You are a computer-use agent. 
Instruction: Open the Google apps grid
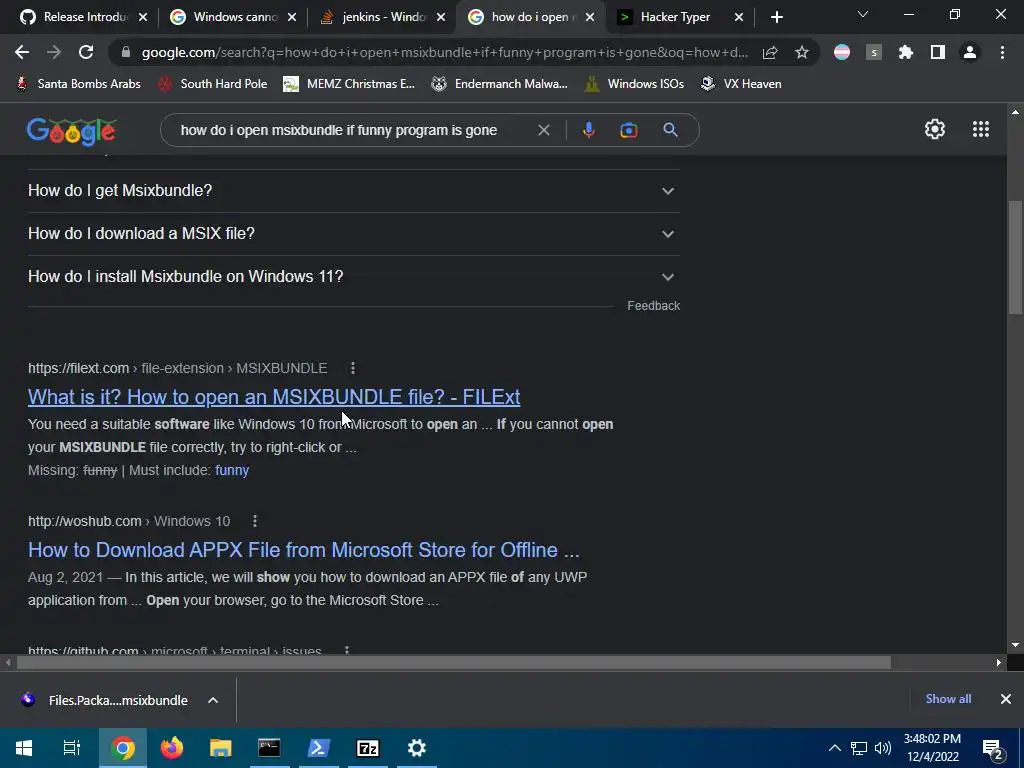click(981, 129)
